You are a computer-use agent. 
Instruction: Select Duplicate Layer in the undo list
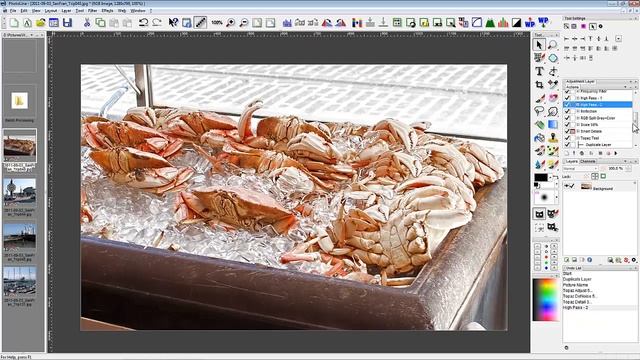pyautogui.click(x=577, y=279)
